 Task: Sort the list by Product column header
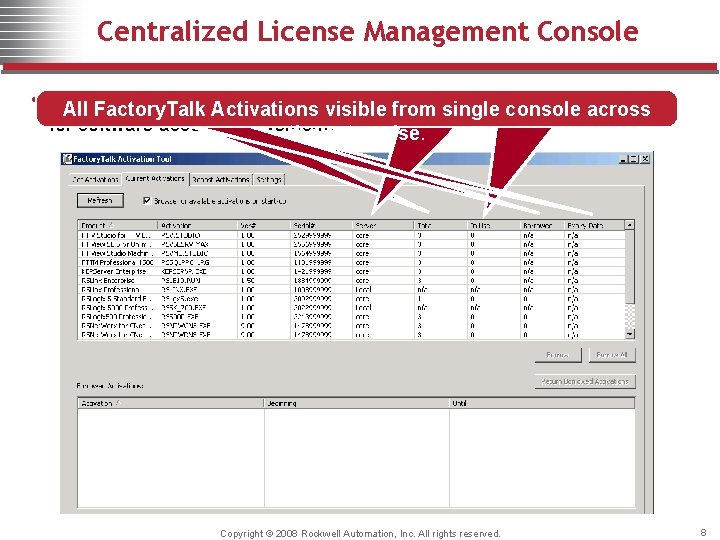click(118, 225)
